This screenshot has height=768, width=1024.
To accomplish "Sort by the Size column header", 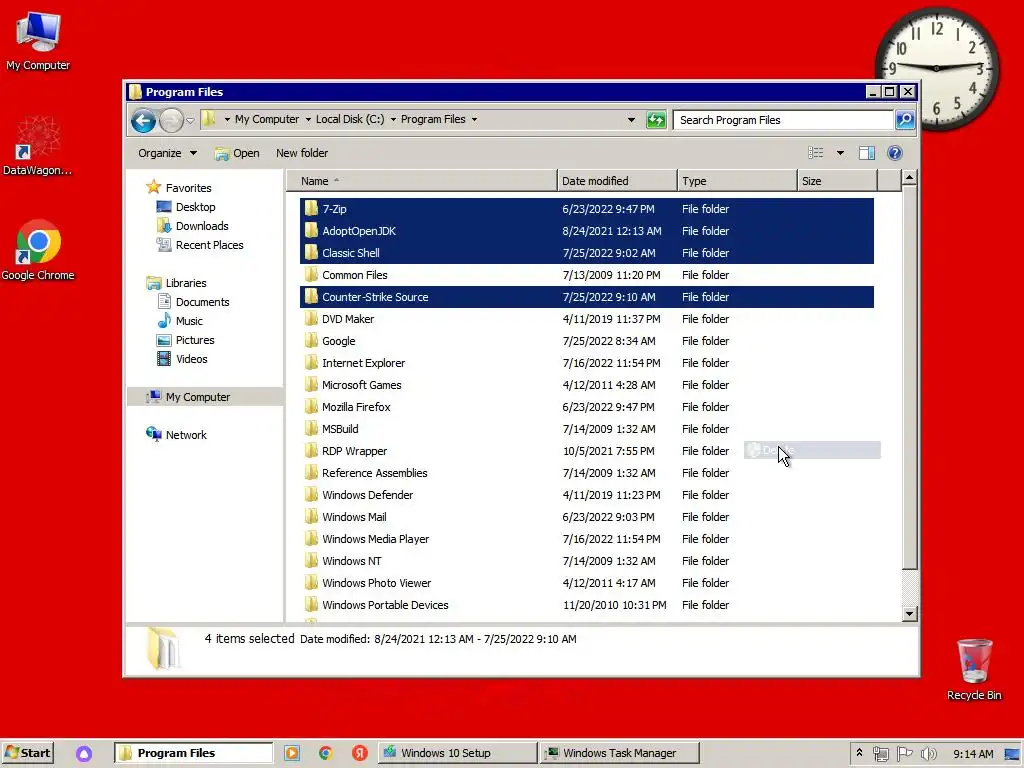I will point(838,181).
